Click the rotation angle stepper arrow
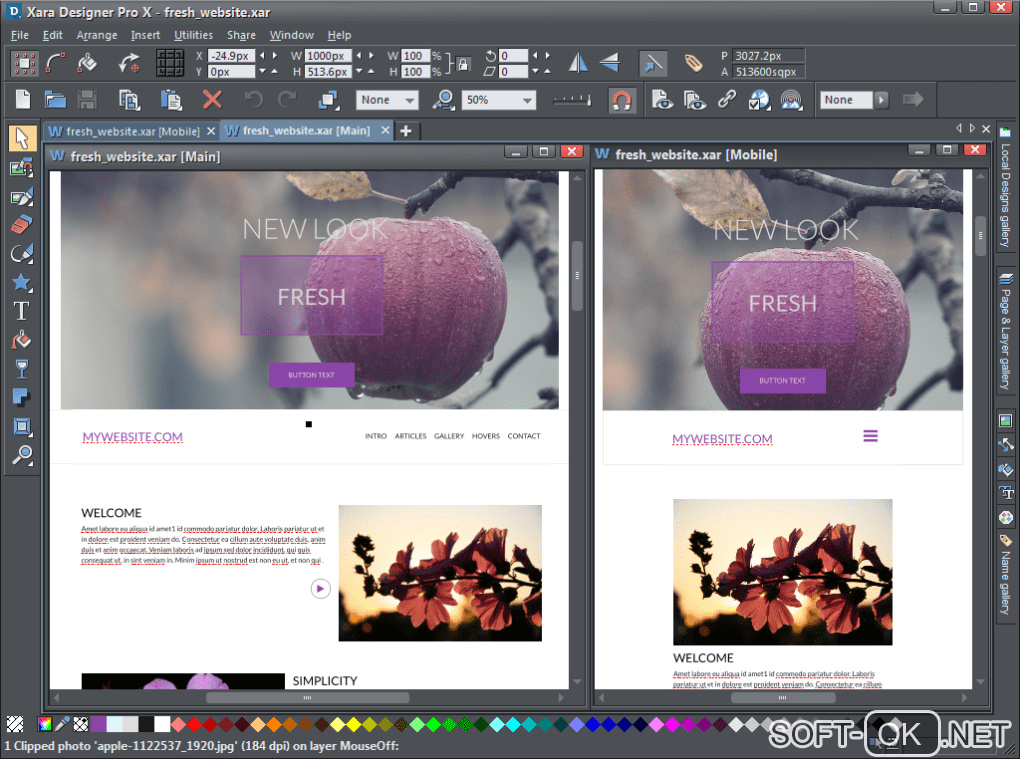 click(x=548, y=56)
